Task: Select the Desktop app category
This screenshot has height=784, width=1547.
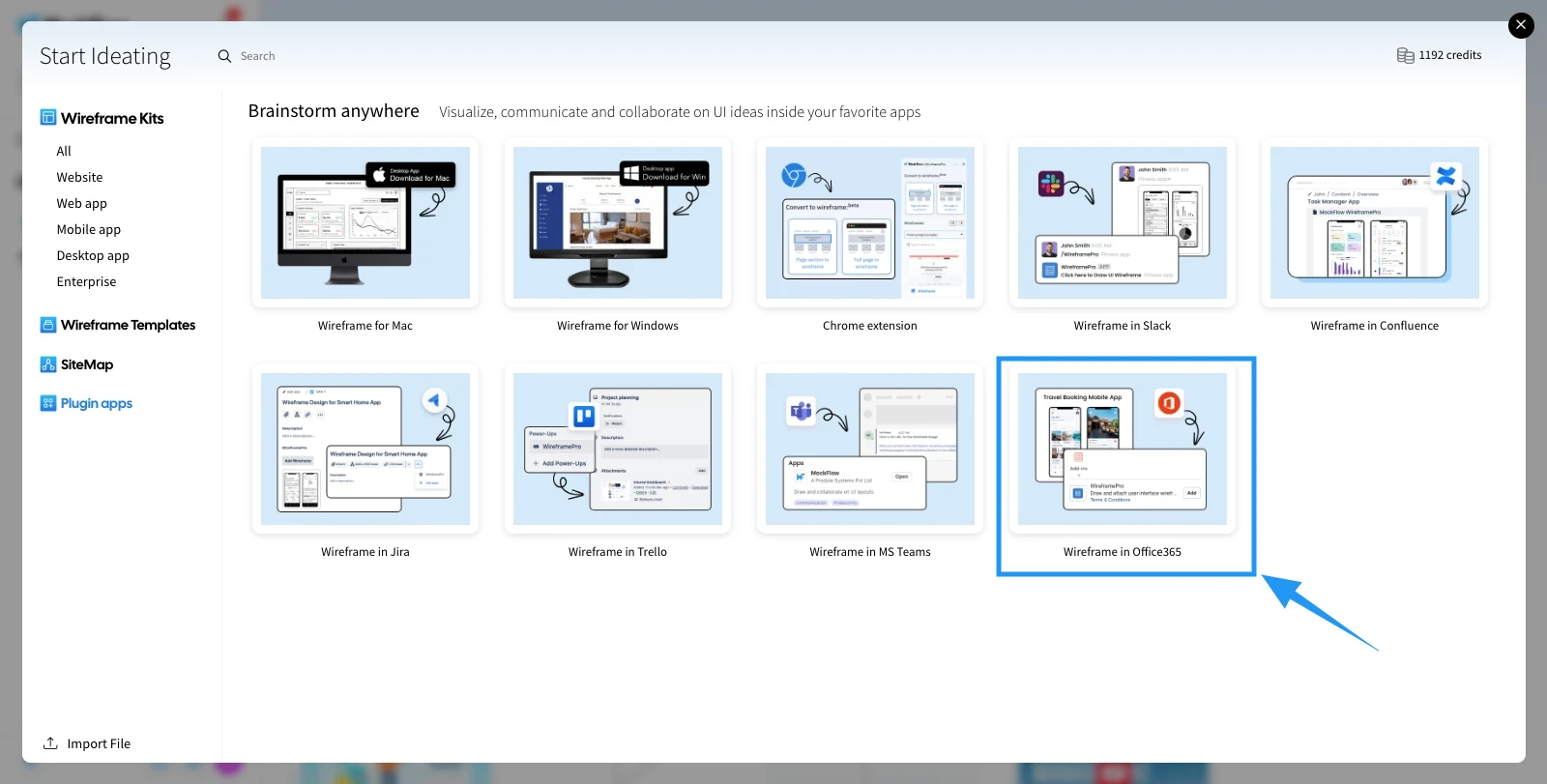Action: click(x=93, y=255)
